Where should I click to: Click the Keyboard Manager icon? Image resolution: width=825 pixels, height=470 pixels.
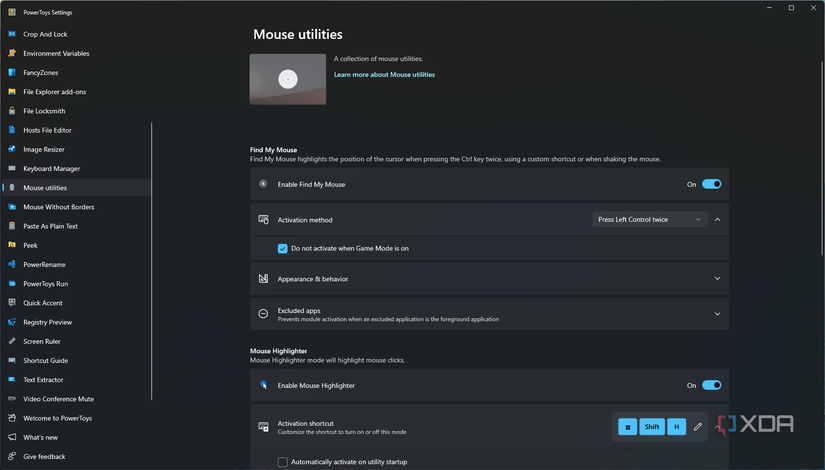[12, 169]
